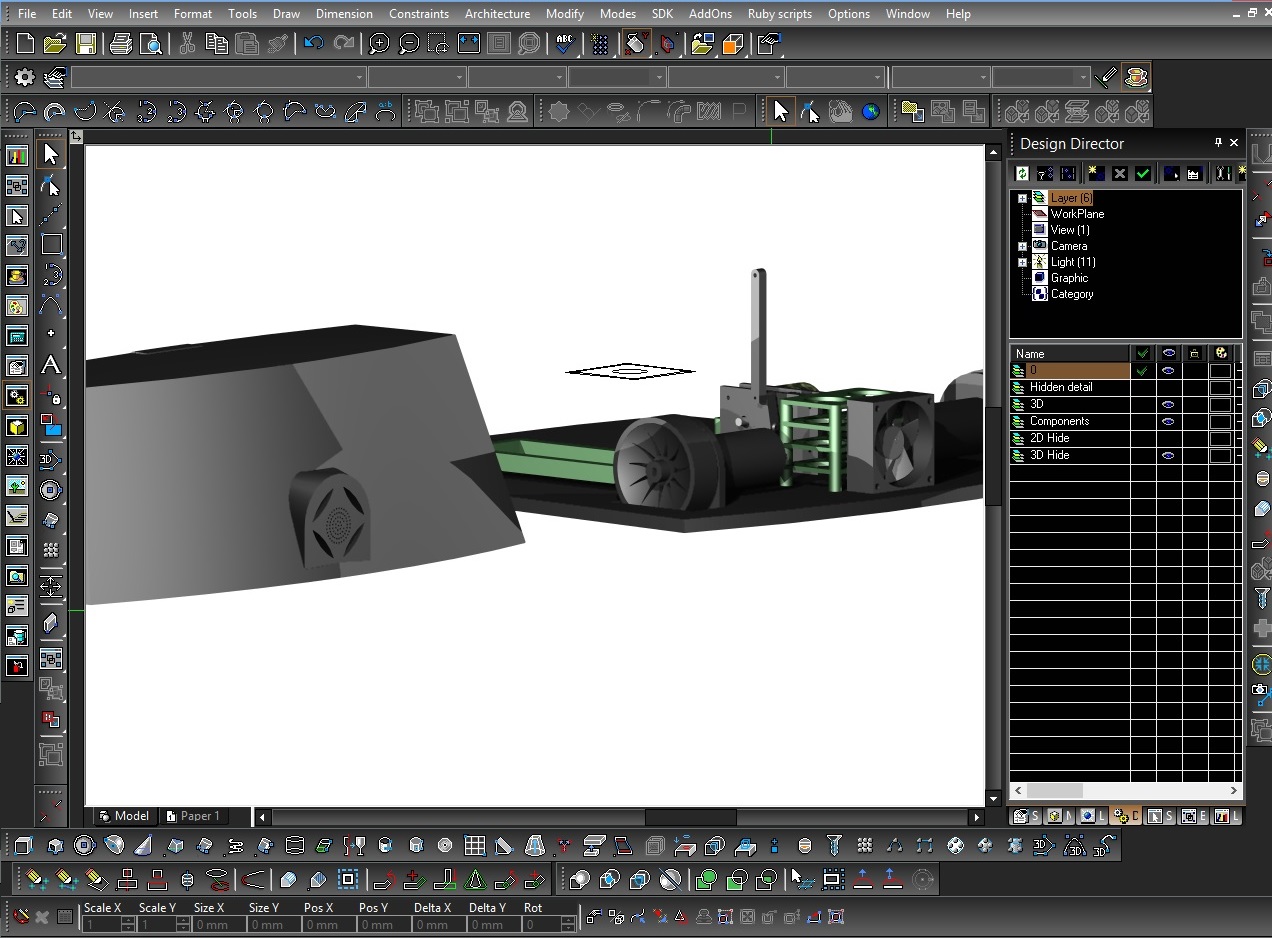Viewport: 1272px width, 938px height.
Task: Expand the Light (11) tree node
Action: coord(1022,262)
